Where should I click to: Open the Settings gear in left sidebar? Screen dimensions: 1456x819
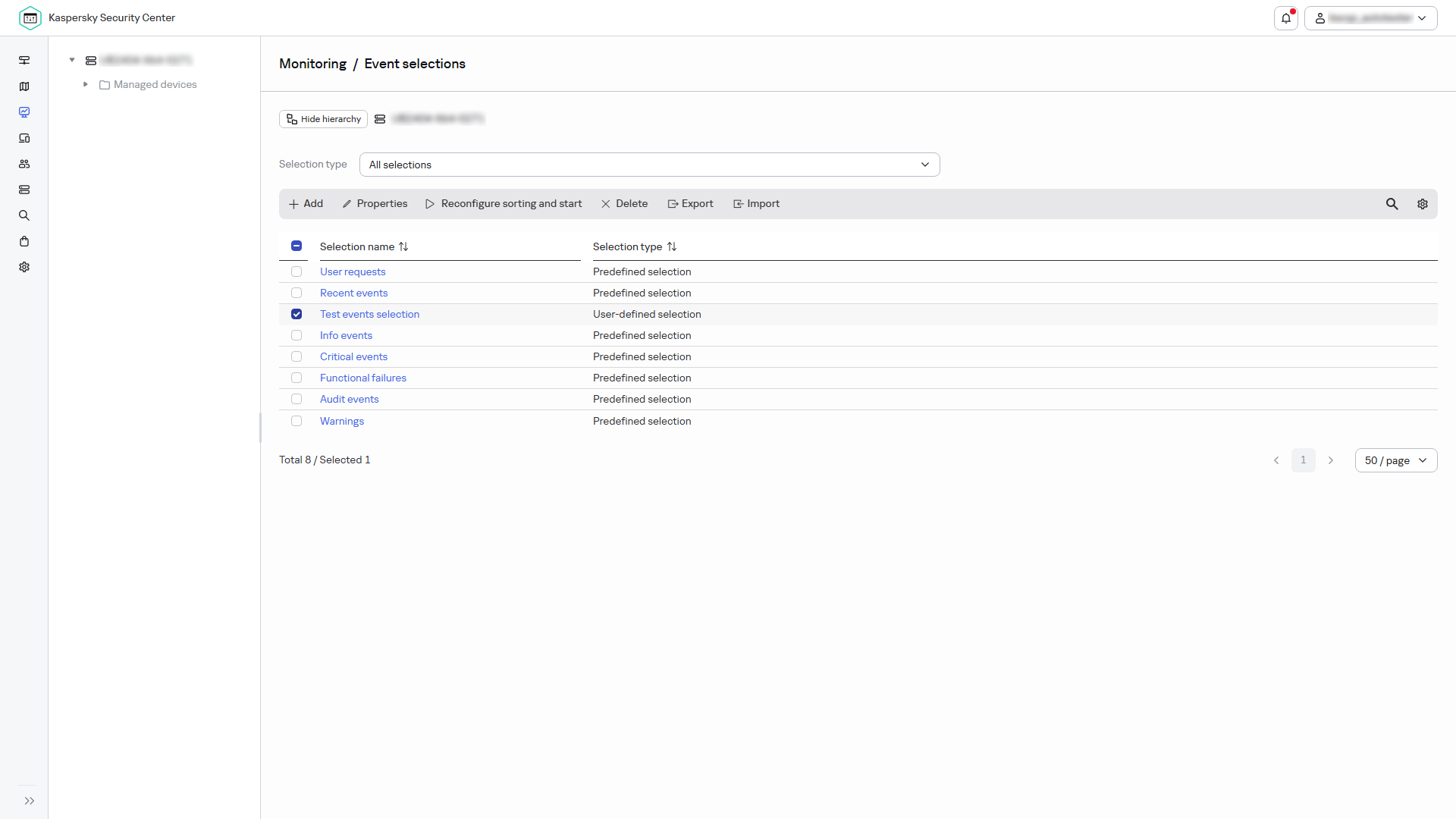(x=24, y=267)
